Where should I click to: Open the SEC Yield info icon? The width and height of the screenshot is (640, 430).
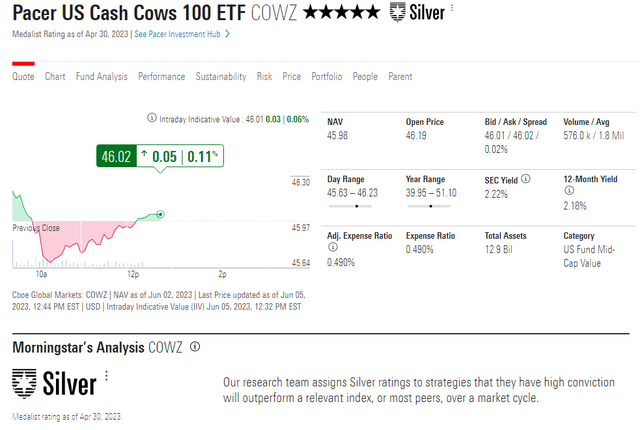click(526, 179)
